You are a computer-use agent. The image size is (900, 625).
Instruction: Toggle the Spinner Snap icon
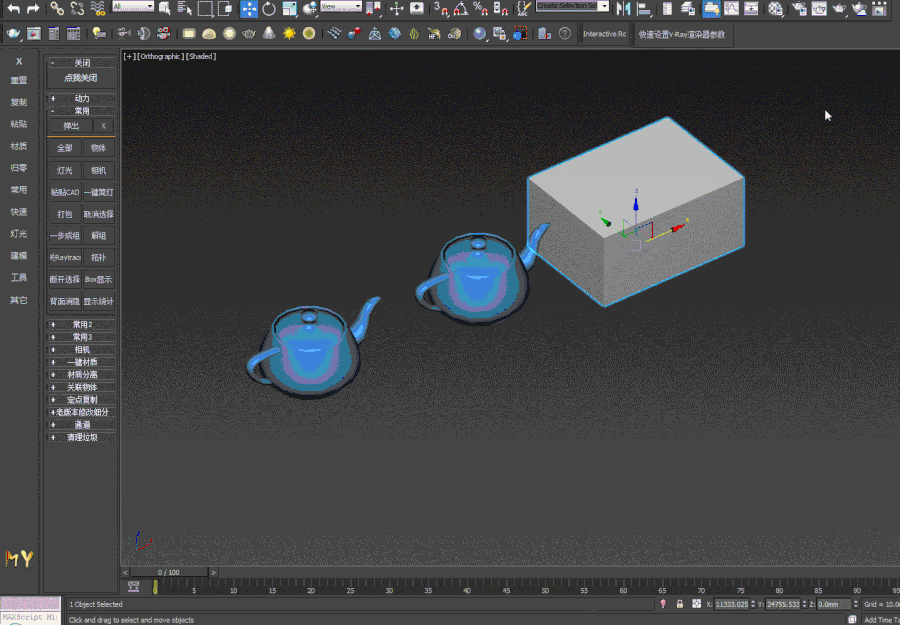501,8
